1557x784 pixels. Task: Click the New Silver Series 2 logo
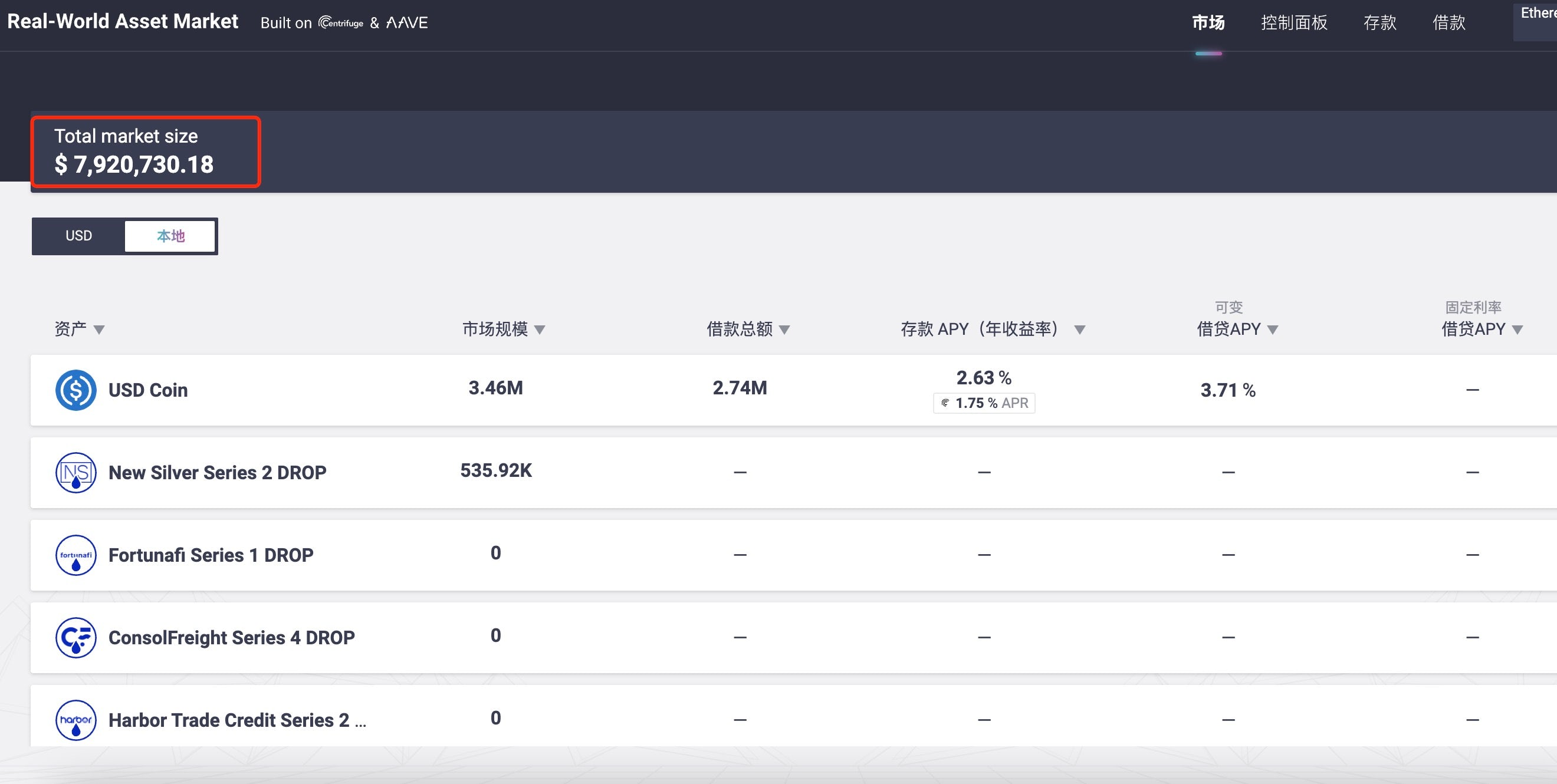75,472
